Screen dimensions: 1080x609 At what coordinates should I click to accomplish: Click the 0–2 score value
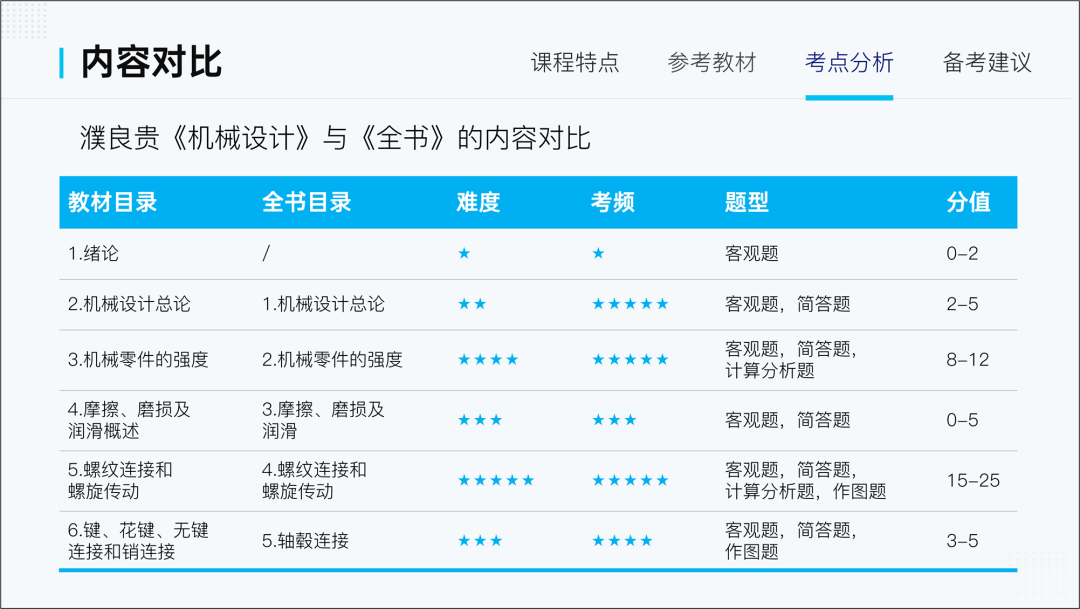tap(962, 254)
